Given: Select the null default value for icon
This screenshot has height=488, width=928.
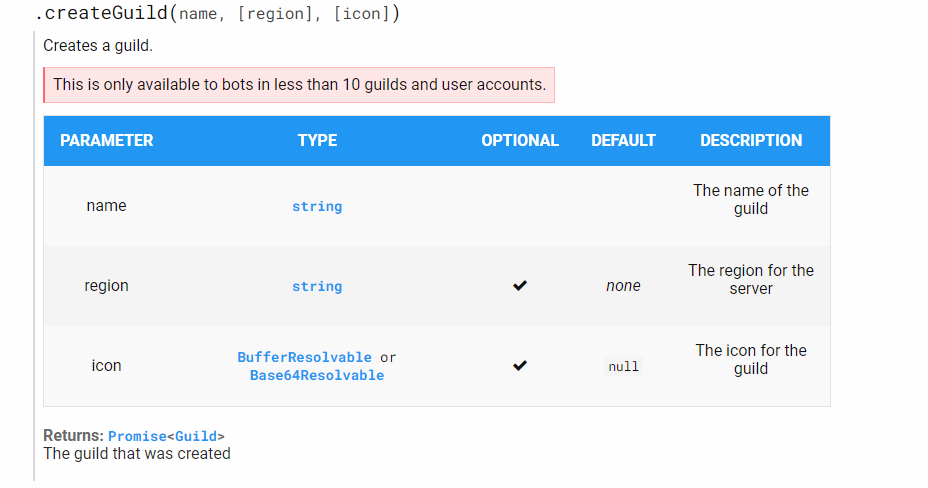Looking at the screenshot, I should pos(623,367).
